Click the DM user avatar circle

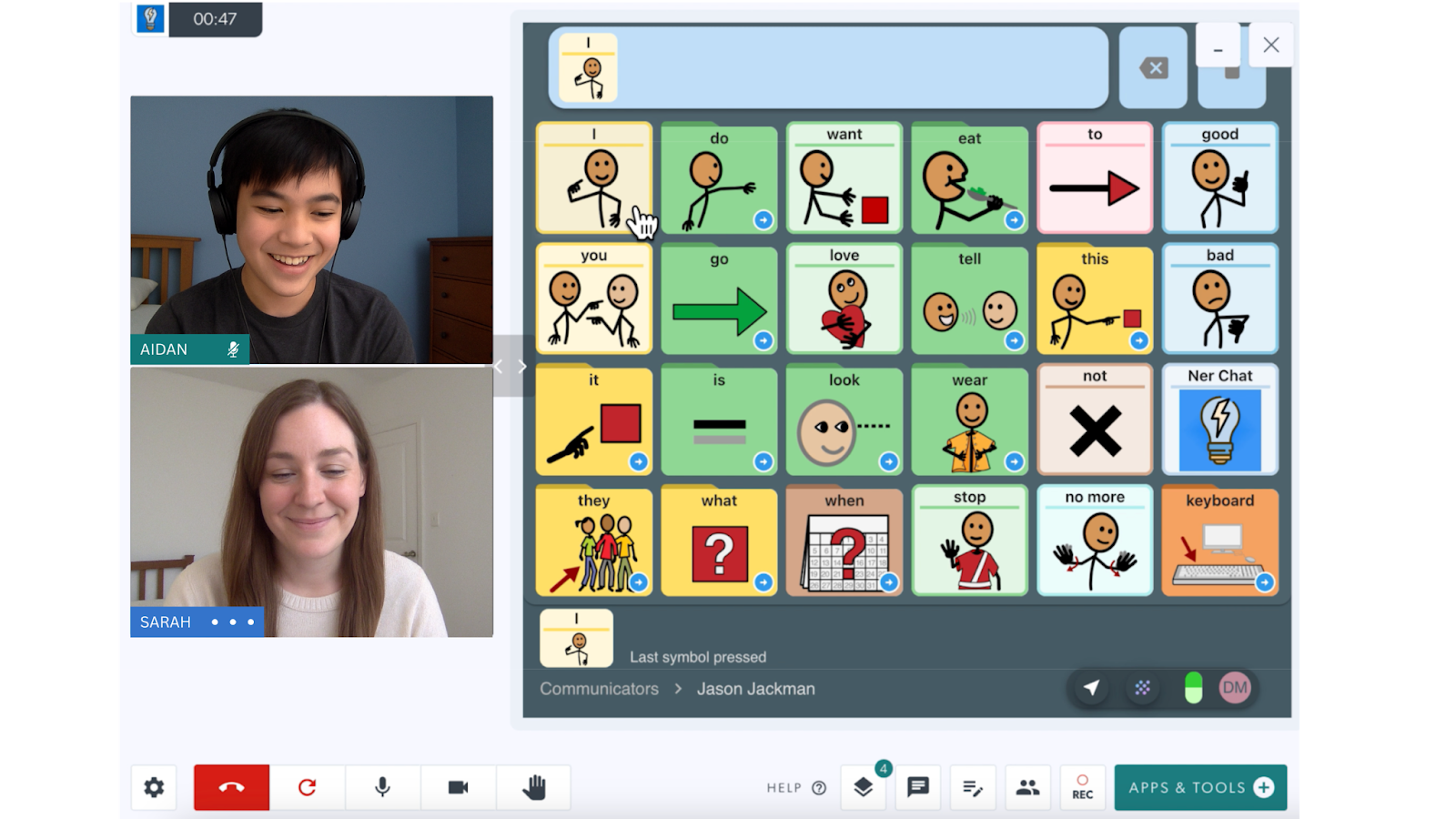pyautogui.click(x=1235, y=688)
